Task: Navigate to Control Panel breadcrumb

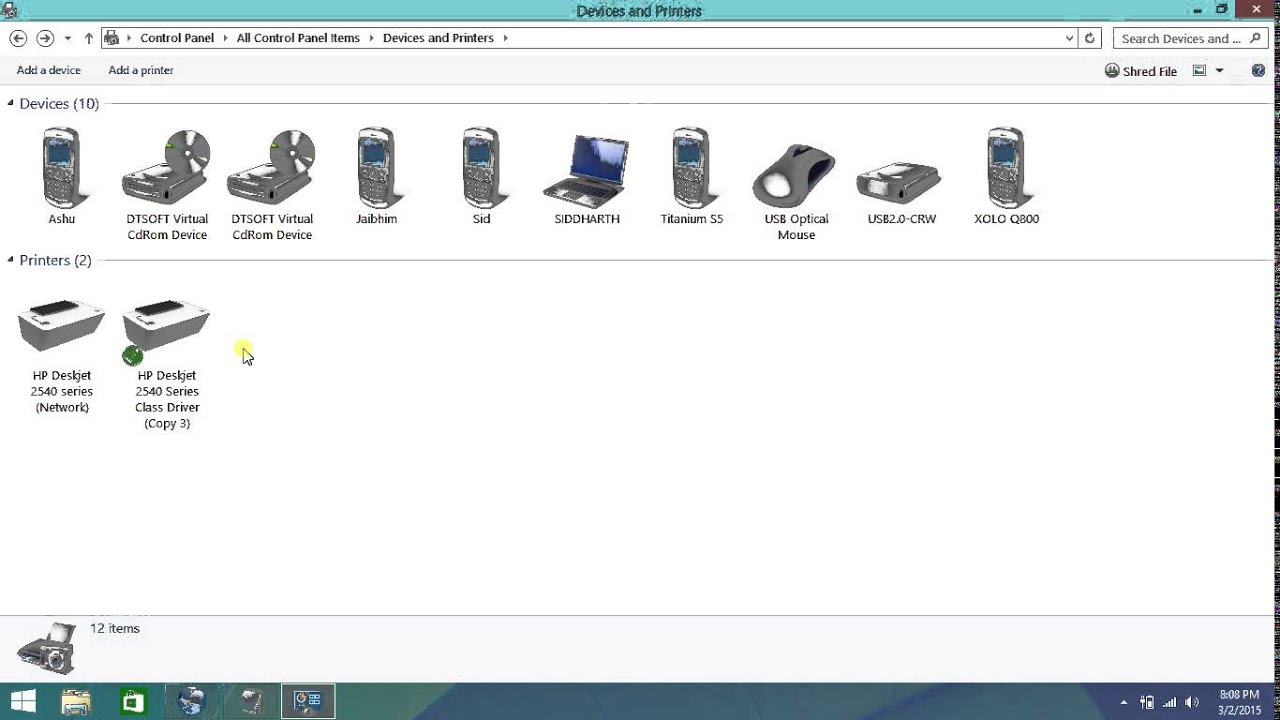Action: [177, 38]
